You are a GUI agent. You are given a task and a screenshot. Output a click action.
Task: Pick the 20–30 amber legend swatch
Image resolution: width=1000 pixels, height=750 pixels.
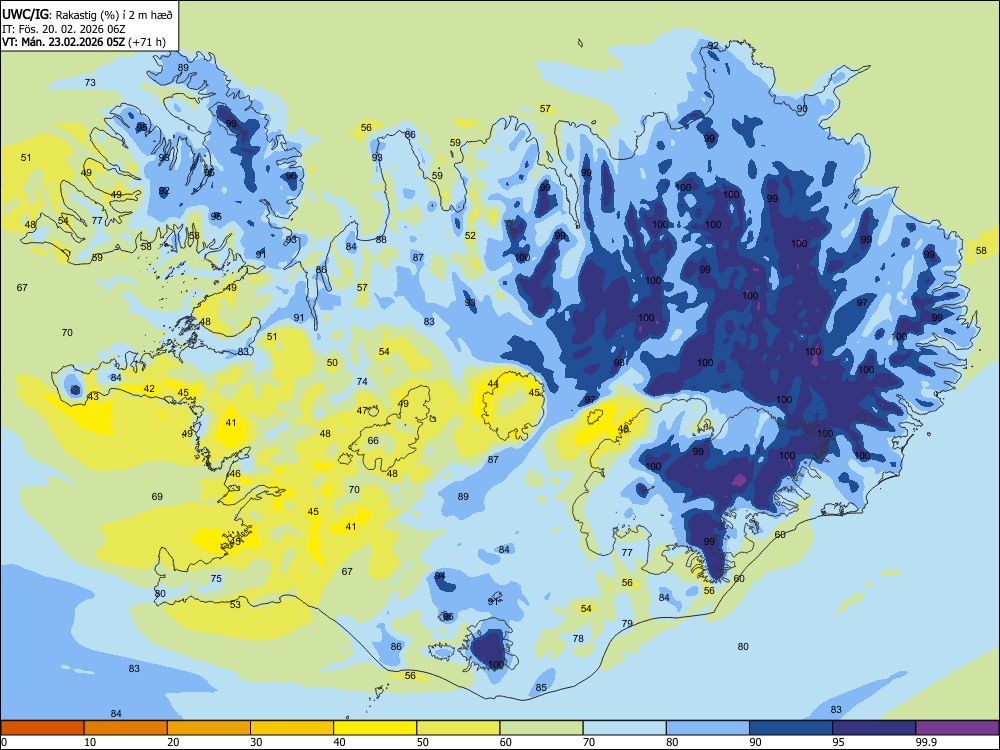pyautogui.click(x=209, y=728)
